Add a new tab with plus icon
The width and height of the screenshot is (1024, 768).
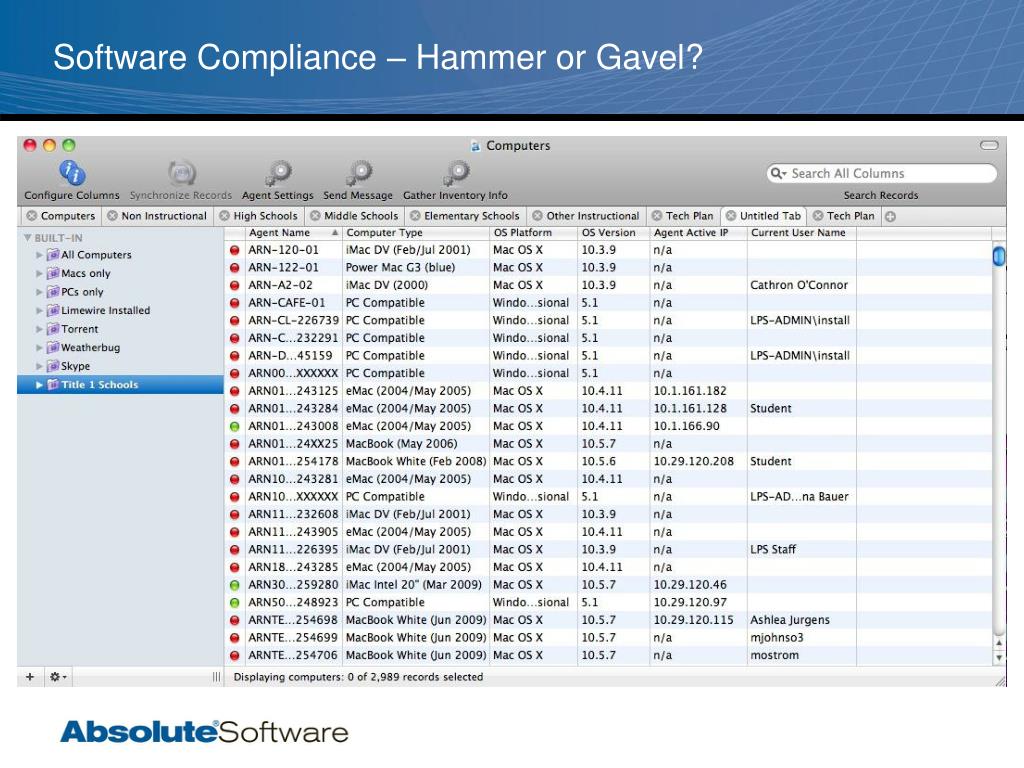coord(890,216)
